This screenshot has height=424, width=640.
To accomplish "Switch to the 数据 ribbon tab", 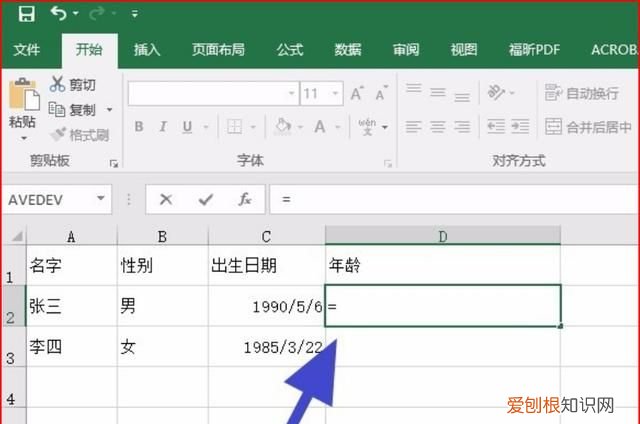I will (x=348, y=50).
